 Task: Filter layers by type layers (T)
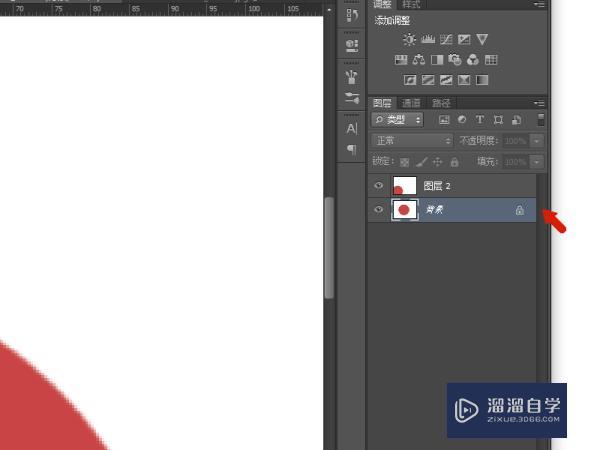point(480,120)
